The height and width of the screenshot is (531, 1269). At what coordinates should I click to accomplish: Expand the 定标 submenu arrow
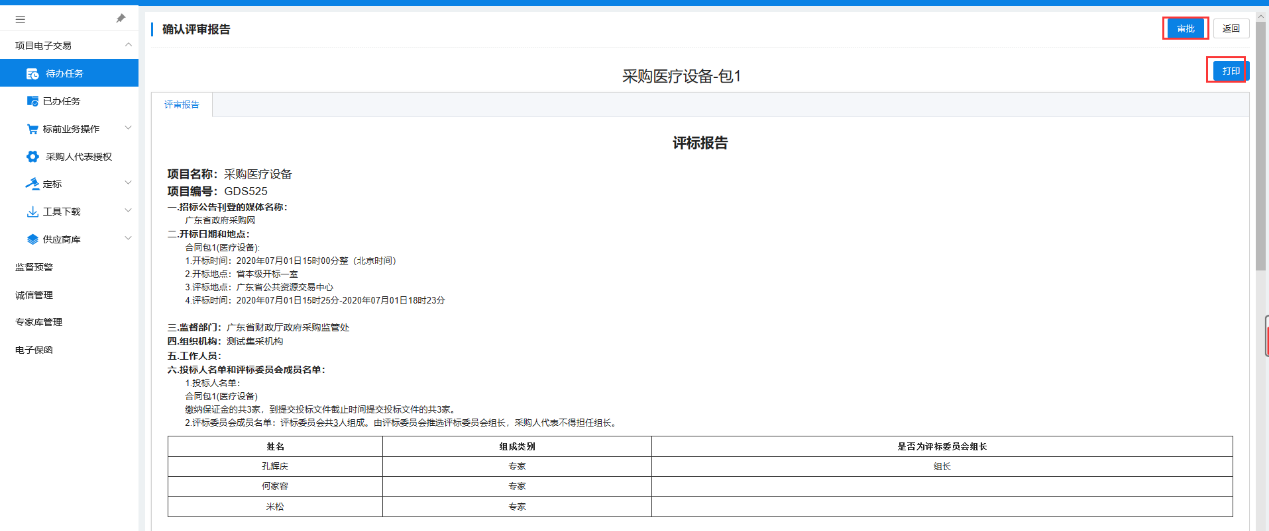(x=128, y=183)
